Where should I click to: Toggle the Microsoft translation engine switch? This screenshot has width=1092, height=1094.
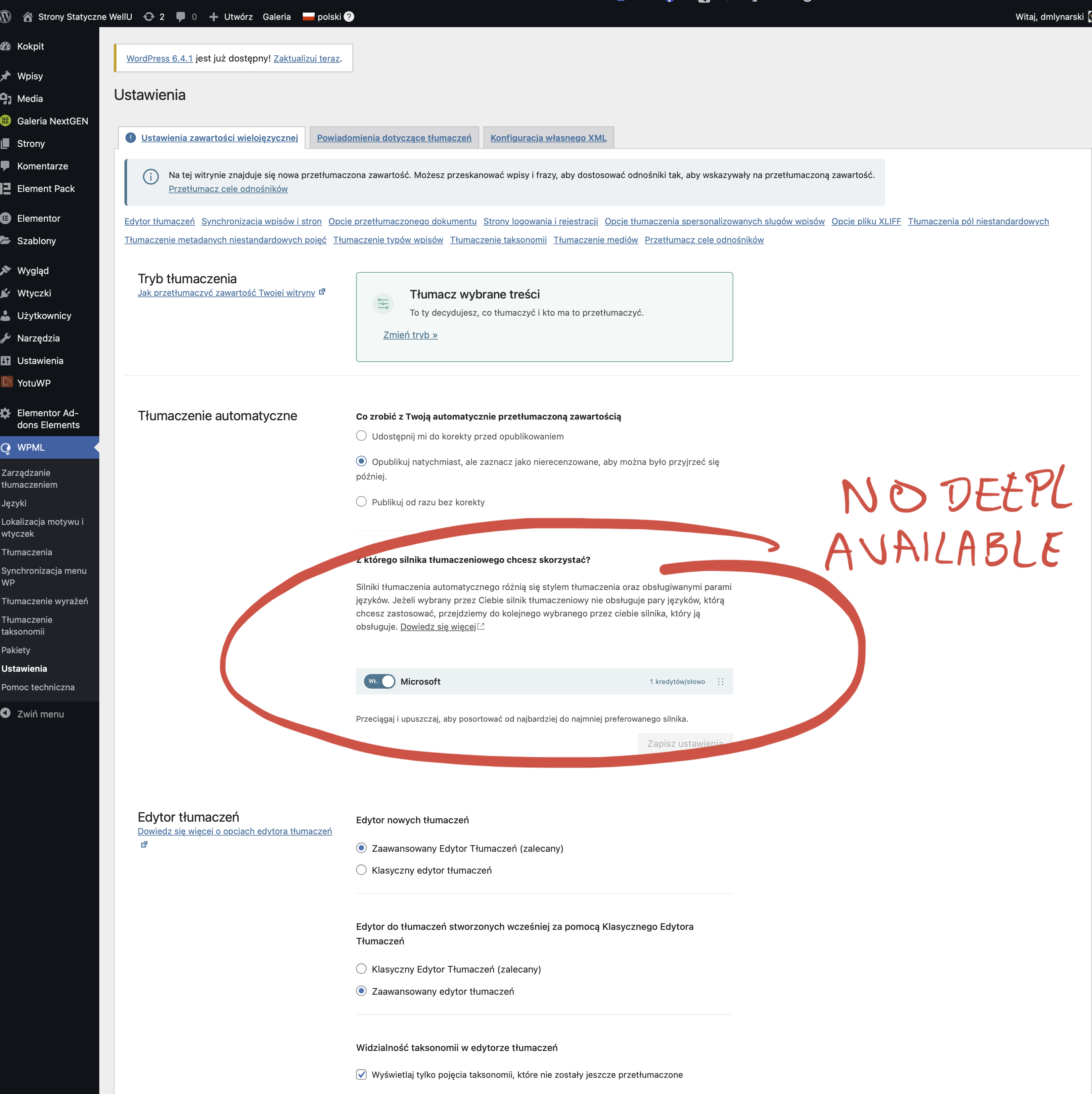point(380,681)
